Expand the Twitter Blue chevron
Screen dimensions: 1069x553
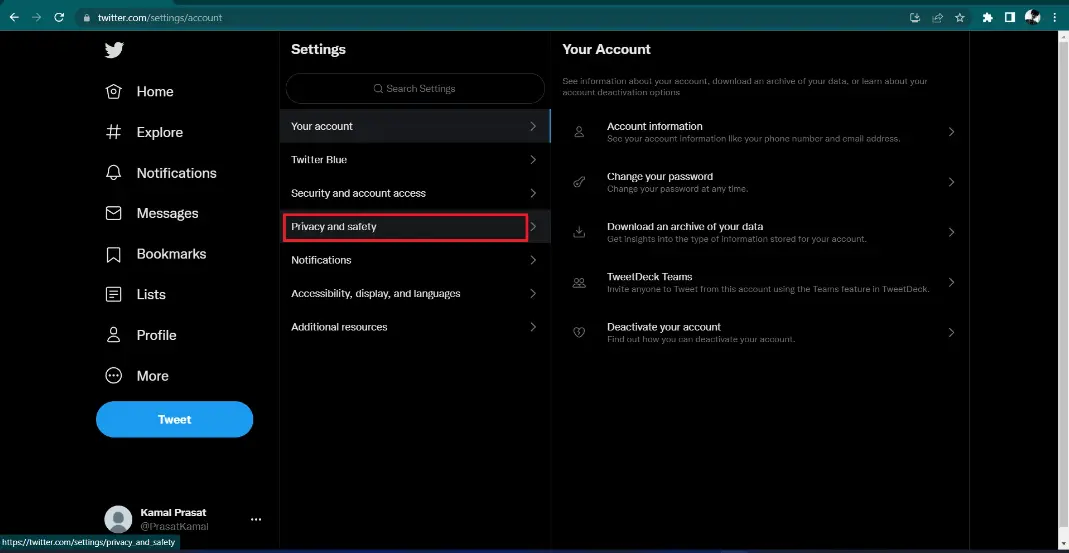click(x=533, y=160)
